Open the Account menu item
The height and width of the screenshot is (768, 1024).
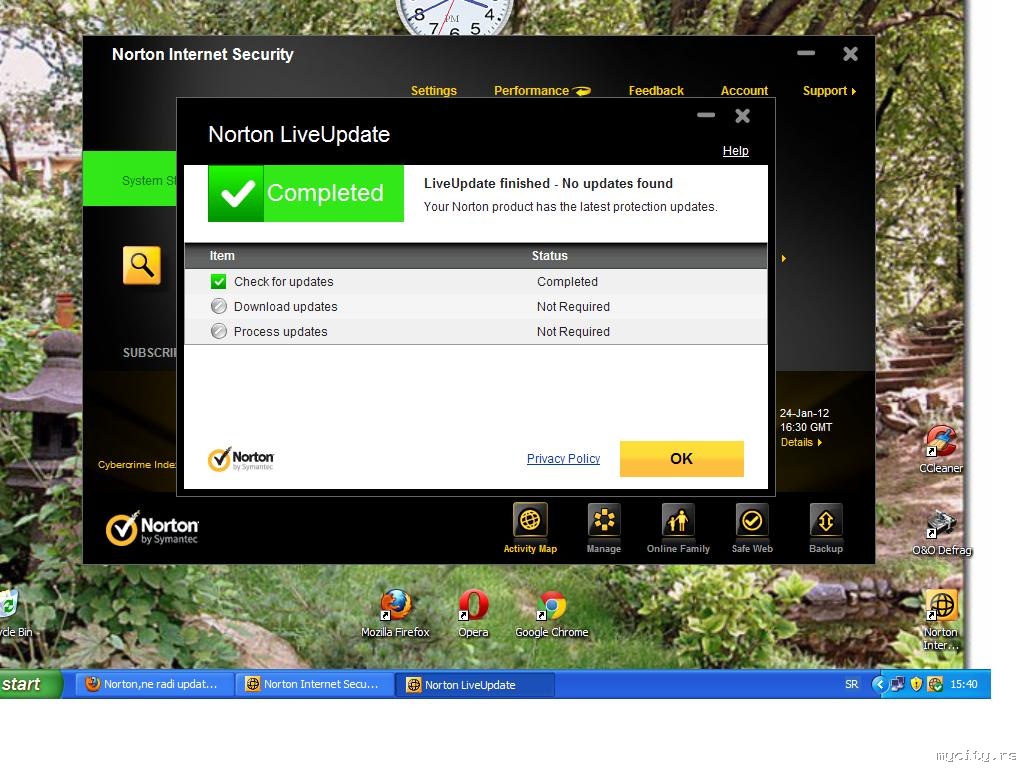[x=744, y=91]
